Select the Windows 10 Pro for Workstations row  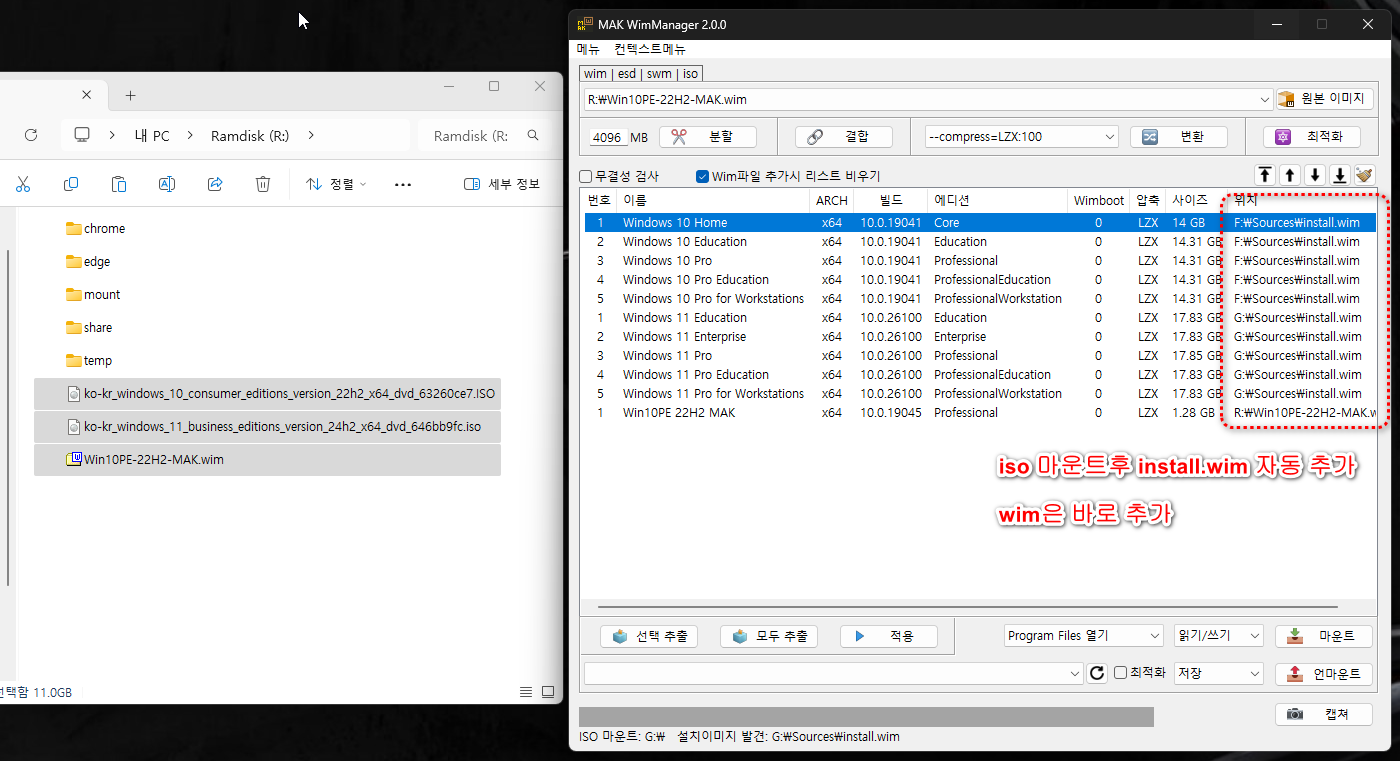coord(980,299)
